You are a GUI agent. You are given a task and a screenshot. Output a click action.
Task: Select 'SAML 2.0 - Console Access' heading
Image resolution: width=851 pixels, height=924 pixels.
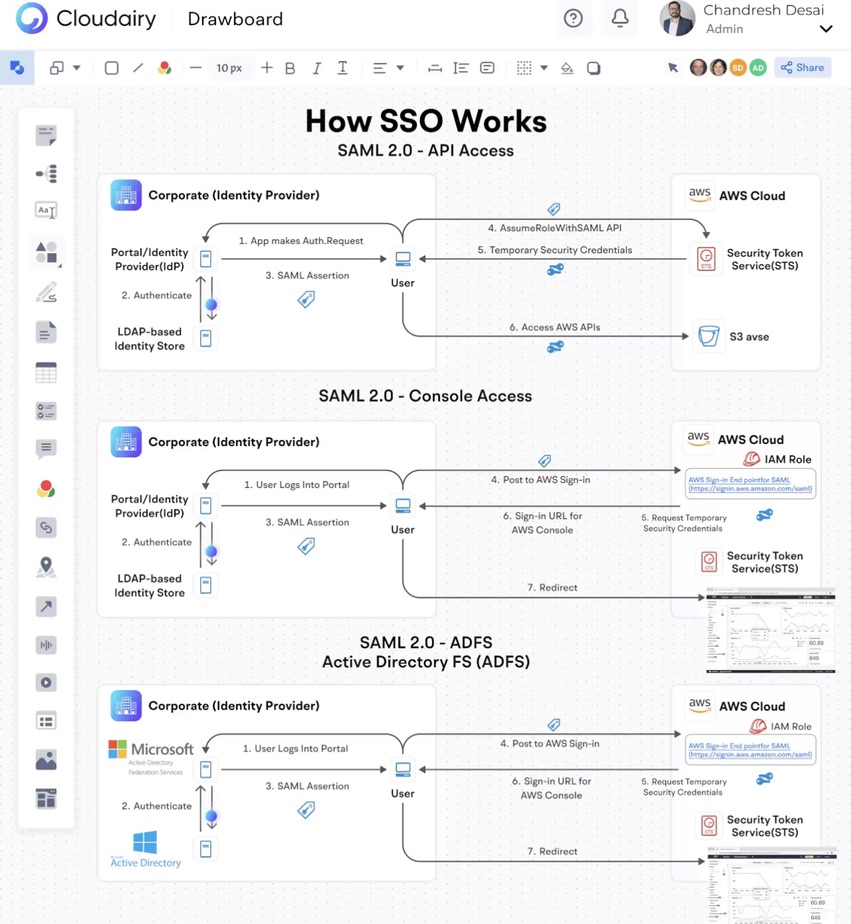click(426, 396)
